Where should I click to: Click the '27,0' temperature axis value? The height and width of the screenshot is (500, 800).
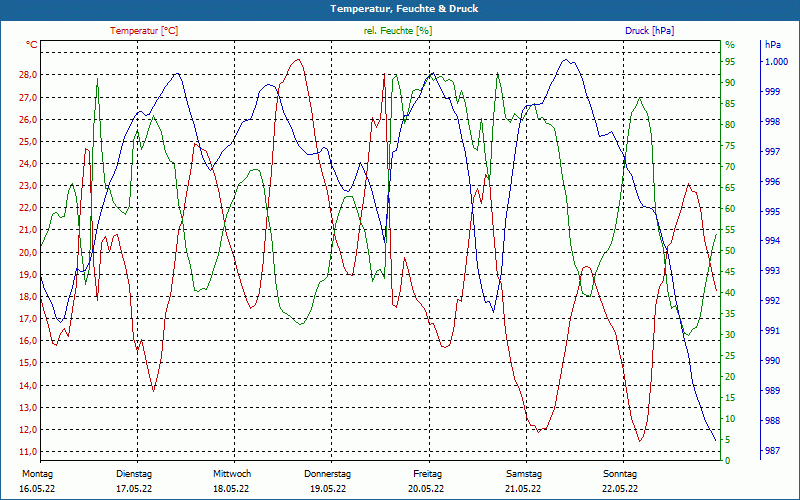pyautogui.click(x=28, y=97)
